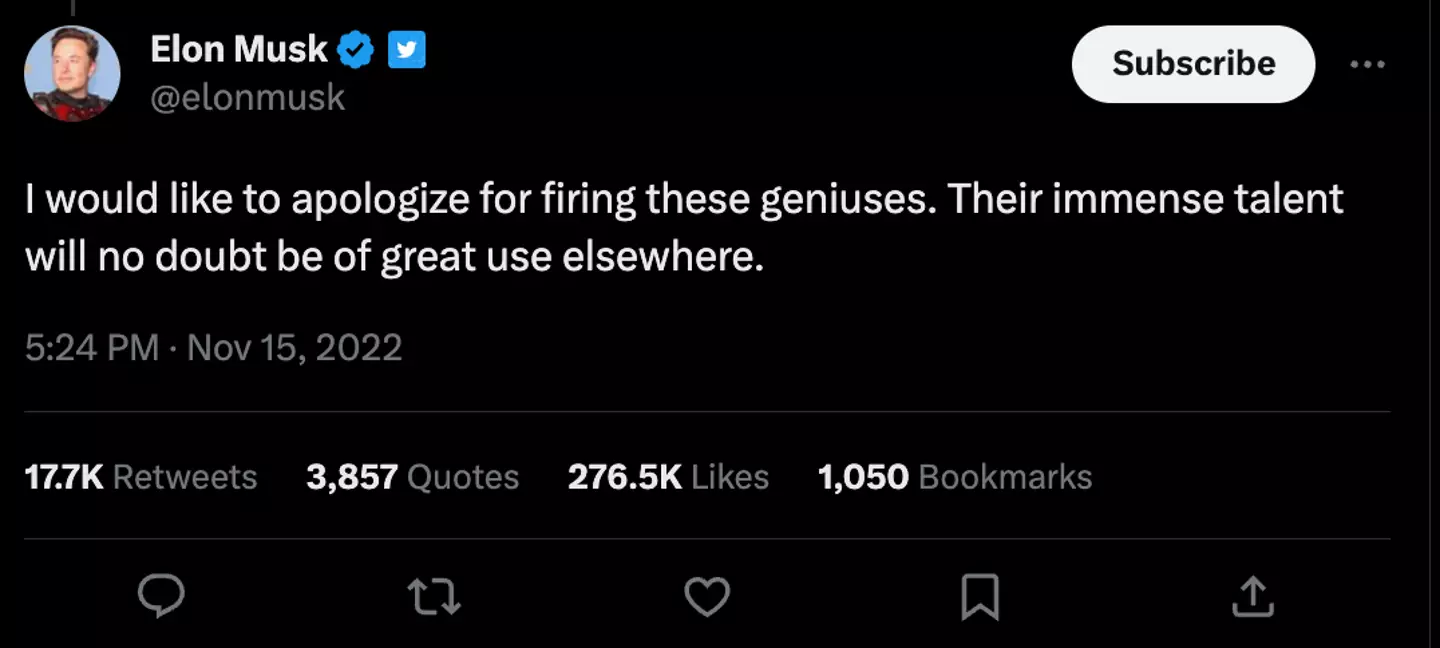The image size is (1440, 648).
Task: Open Elon Musk's profile picture
Action: click(72, 73)
